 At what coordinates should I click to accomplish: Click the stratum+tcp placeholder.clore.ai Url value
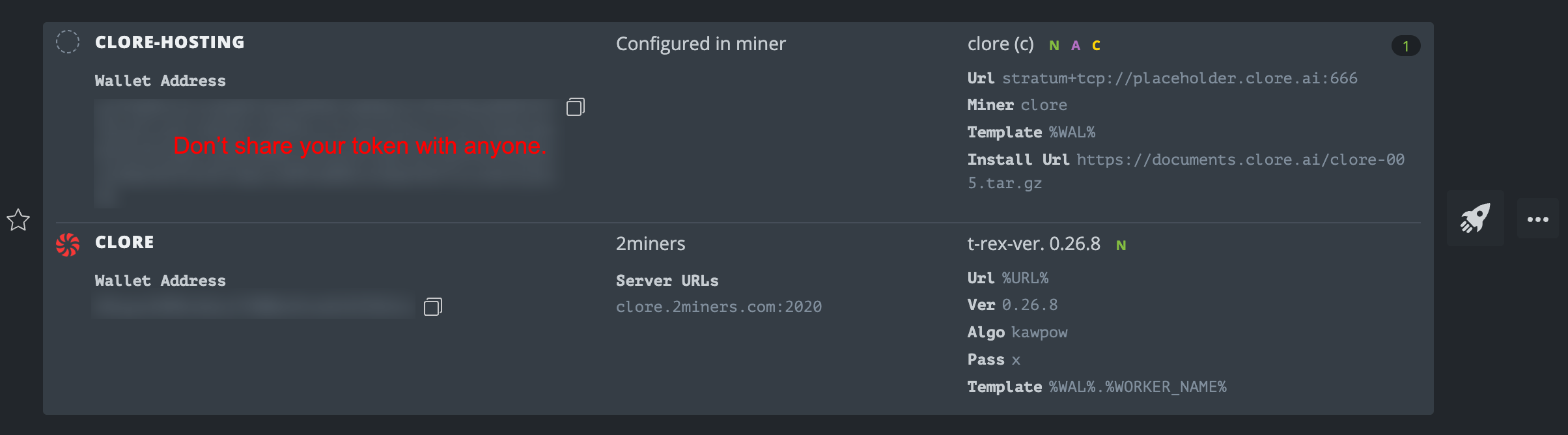(x=1179, y=79)
